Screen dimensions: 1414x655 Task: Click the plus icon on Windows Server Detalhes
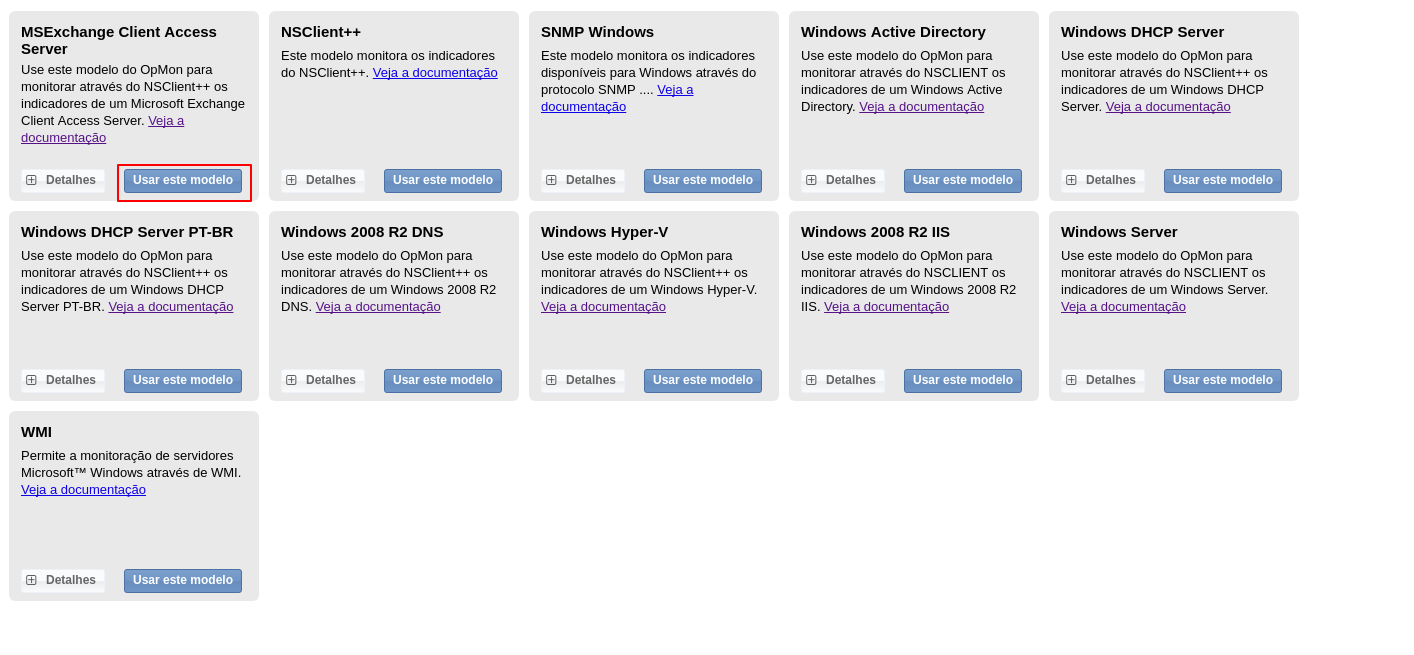coord(1071,380)
